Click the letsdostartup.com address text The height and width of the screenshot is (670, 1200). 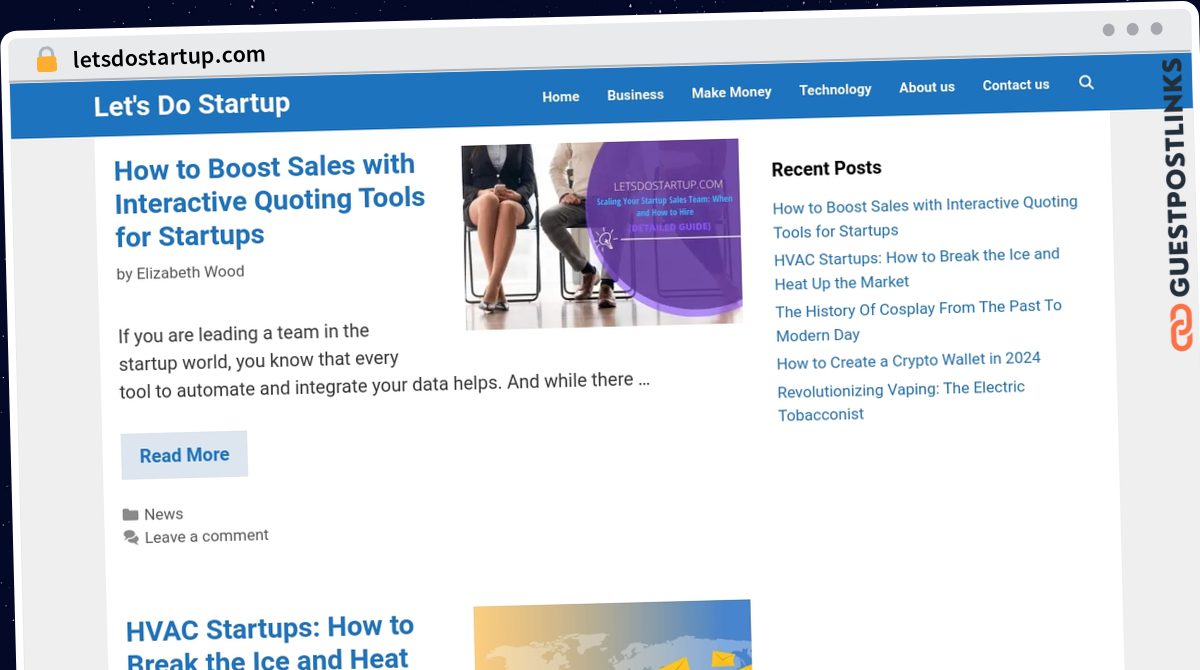pos(169,57)
